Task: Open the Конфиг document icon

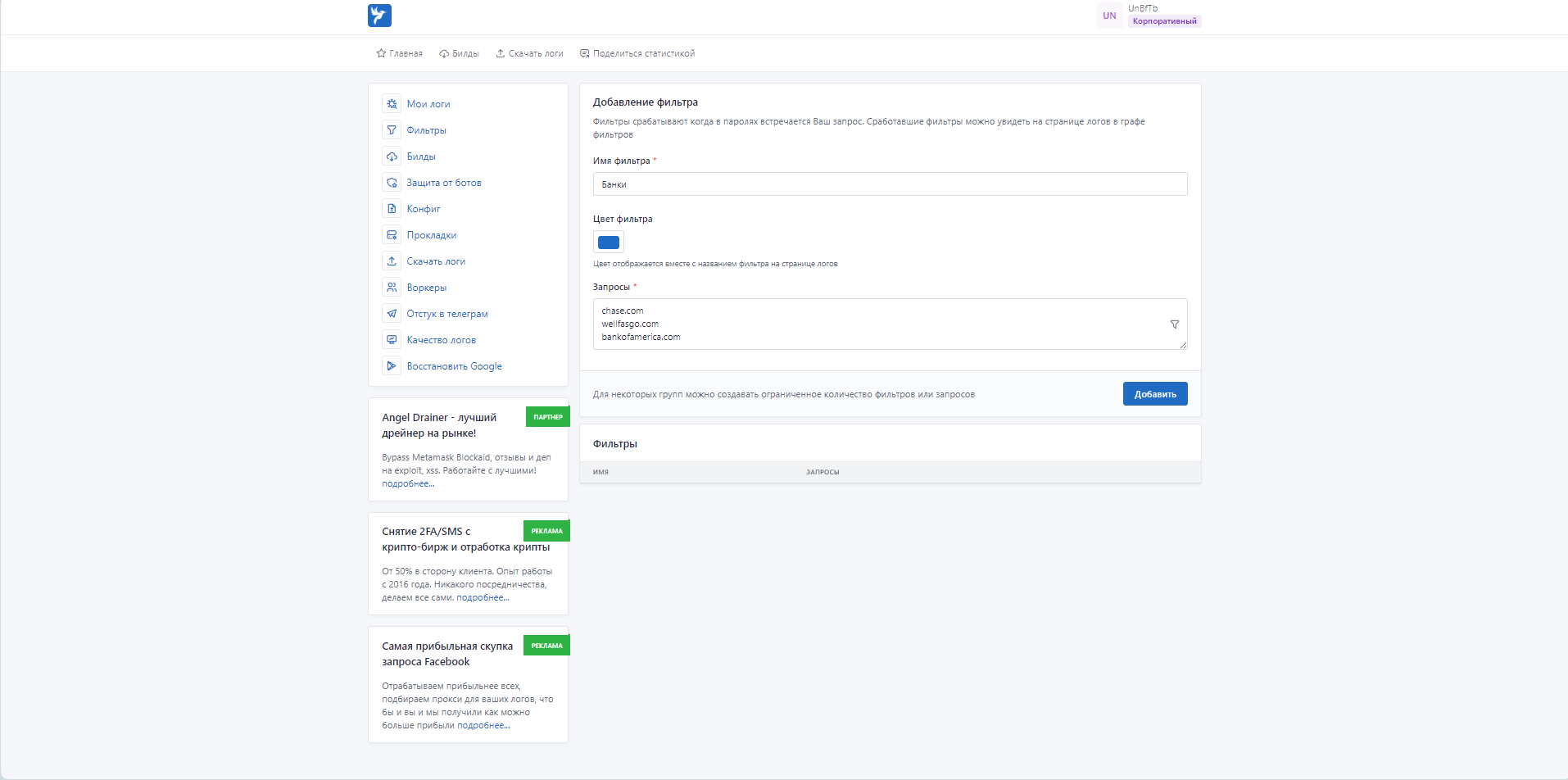Action: 392,209
